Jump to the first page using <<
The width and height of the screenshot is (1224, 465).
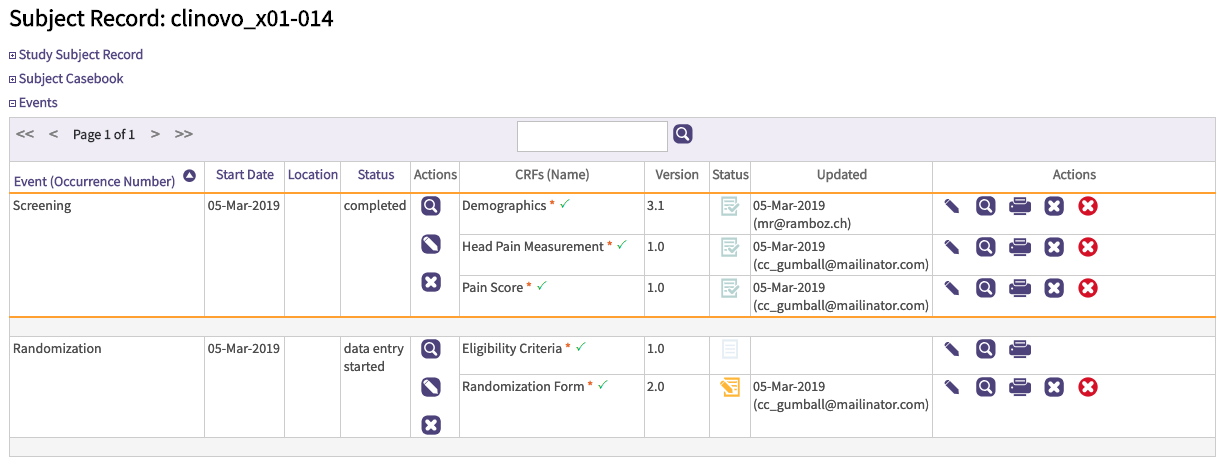coord(25,134)
